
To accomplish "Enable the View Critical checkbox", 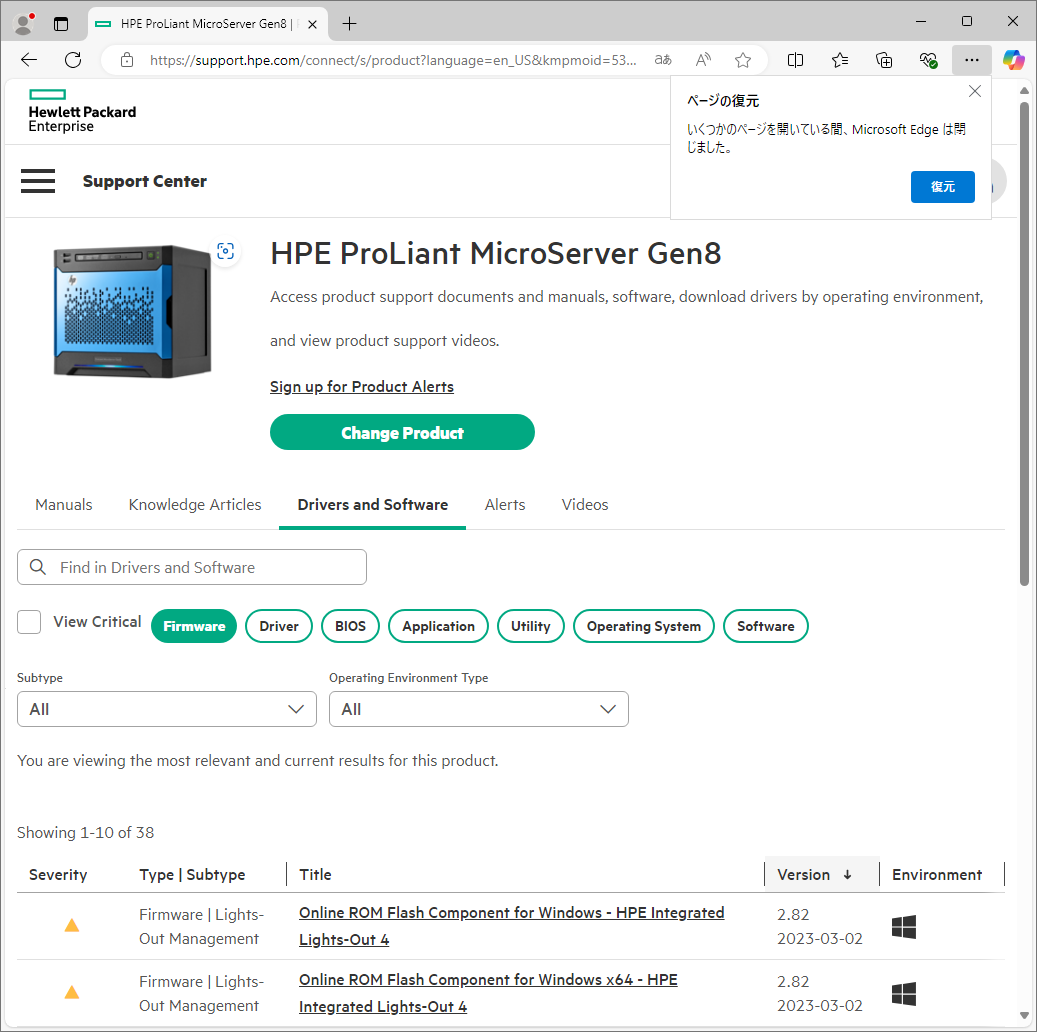I will 29,622.
